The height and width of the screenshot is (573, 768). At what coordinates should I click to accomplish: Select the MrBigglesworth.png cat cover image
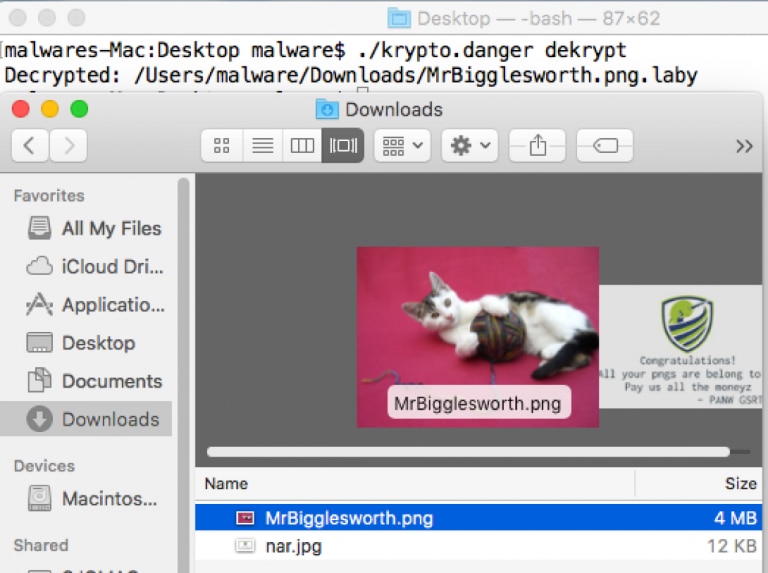click(478, 337)
